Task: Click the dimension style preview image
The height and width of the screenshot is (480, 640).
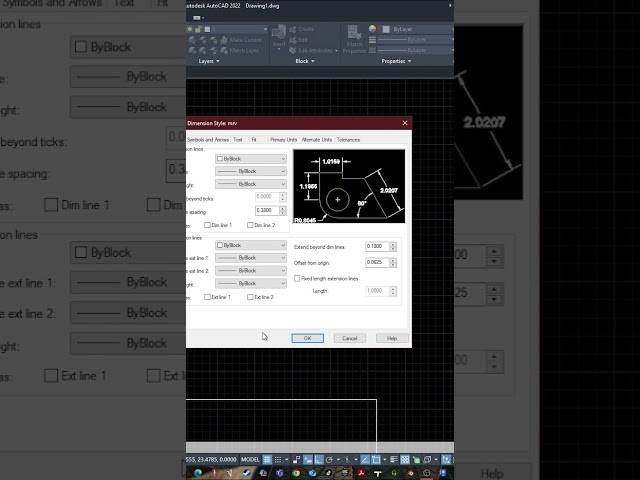Action: [x=349, y=186]
